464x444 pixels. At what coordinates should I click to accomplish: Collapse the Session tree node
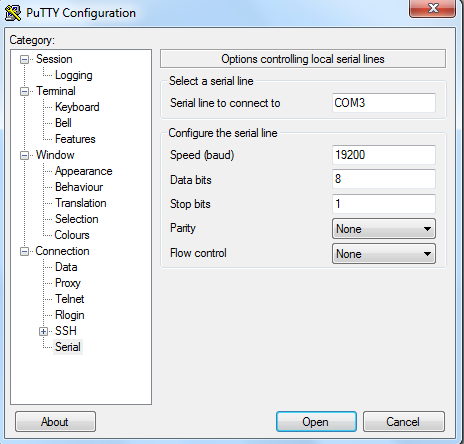click(x=24, y=60)
